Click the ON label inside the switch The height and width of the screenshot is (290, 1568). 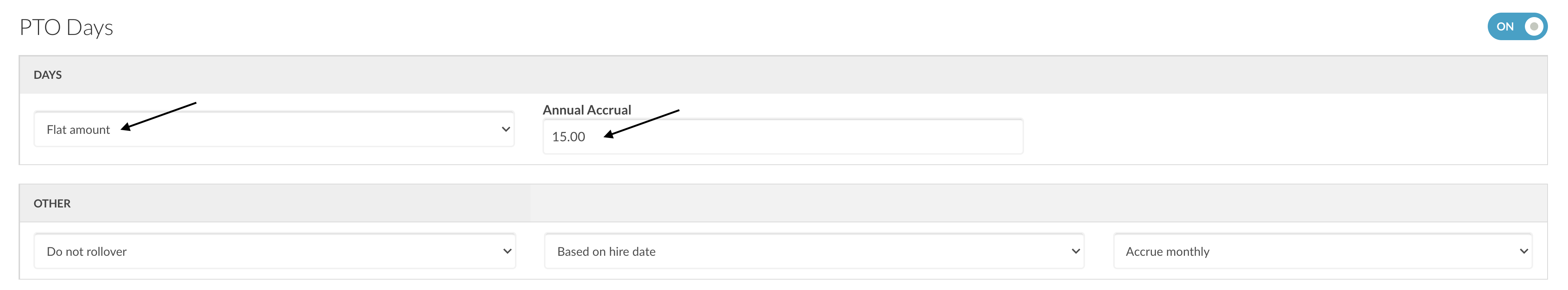click(x=1505, y=26)
